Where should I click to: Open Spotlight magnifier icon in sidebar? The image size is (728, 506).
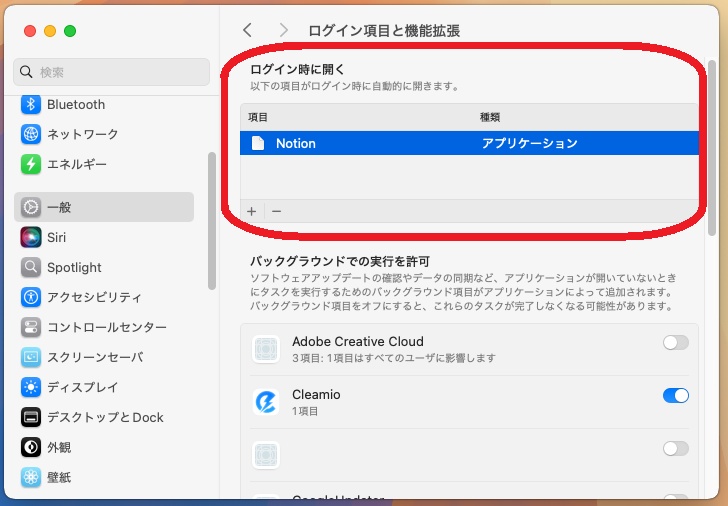(31, 267)
